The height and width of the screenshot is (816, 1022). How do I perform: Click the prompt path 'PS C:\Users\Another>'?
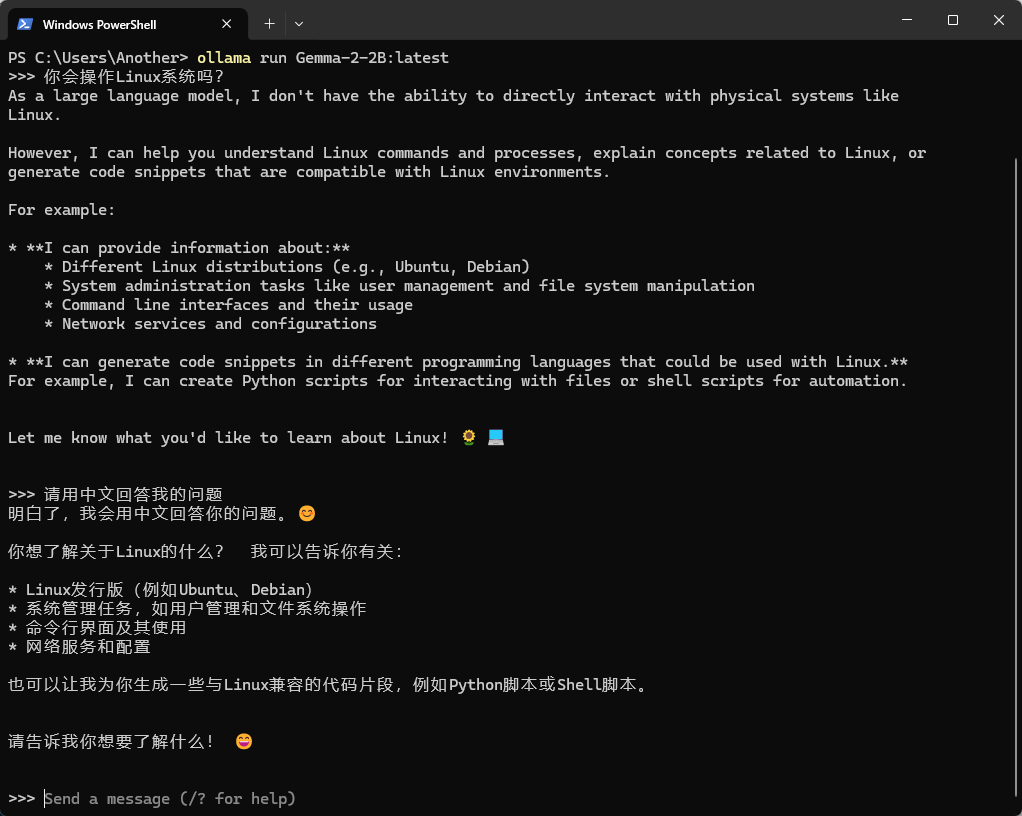pos(98,58)
